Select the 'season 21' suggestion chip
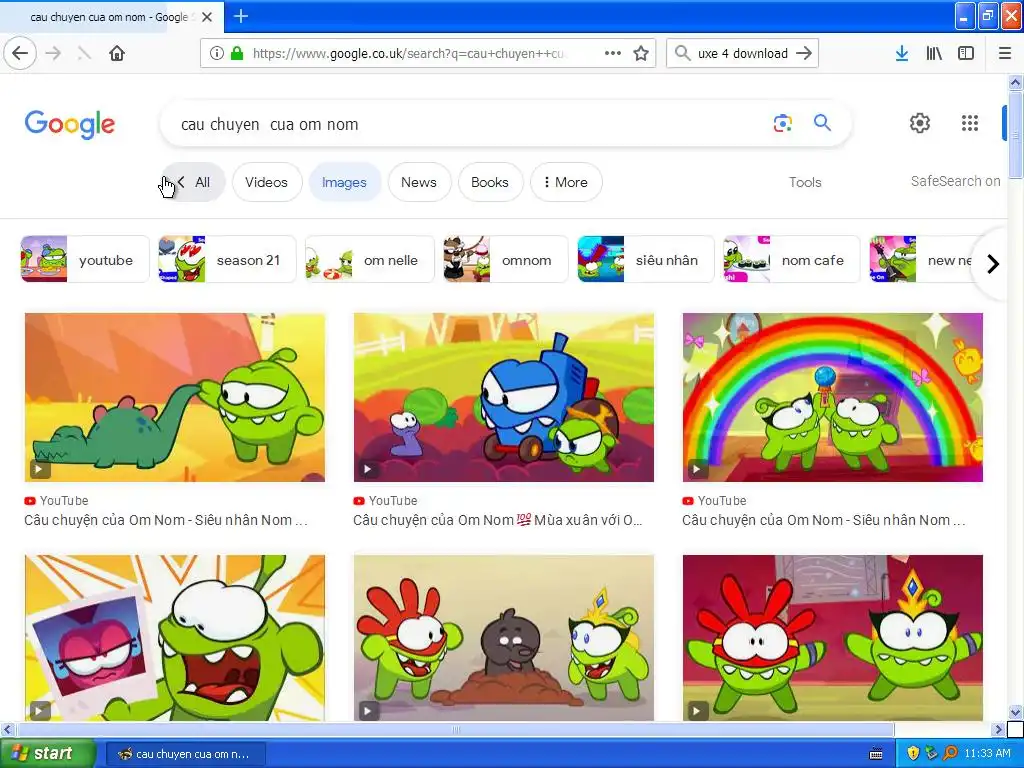The height and width of the screenshot is (768, 1024). click(227, 259)
